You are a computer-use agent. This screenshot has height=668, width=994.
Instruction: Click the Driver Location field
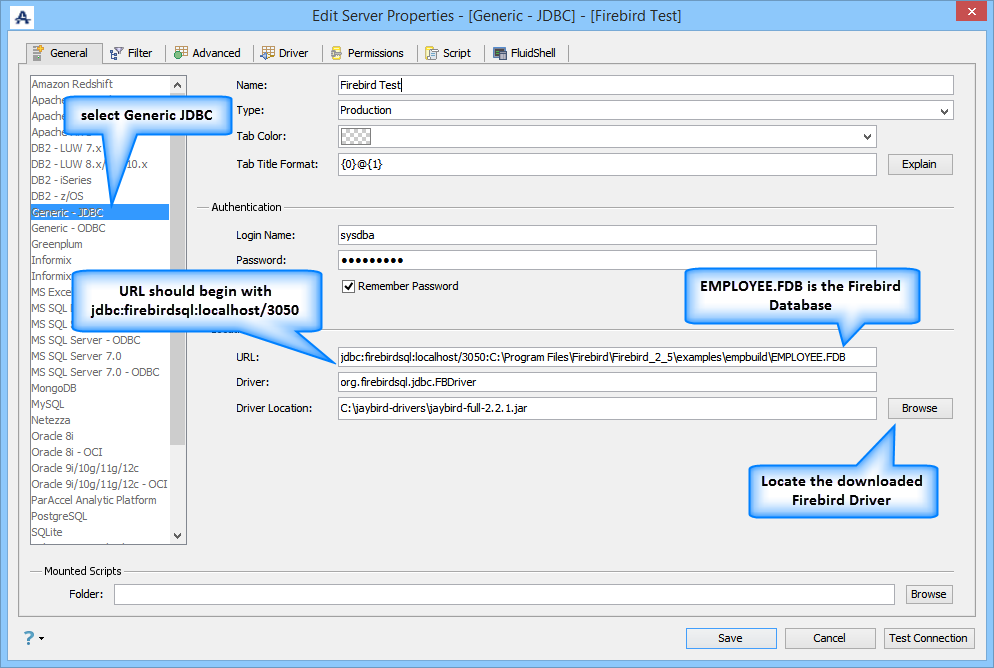point(607,408)
